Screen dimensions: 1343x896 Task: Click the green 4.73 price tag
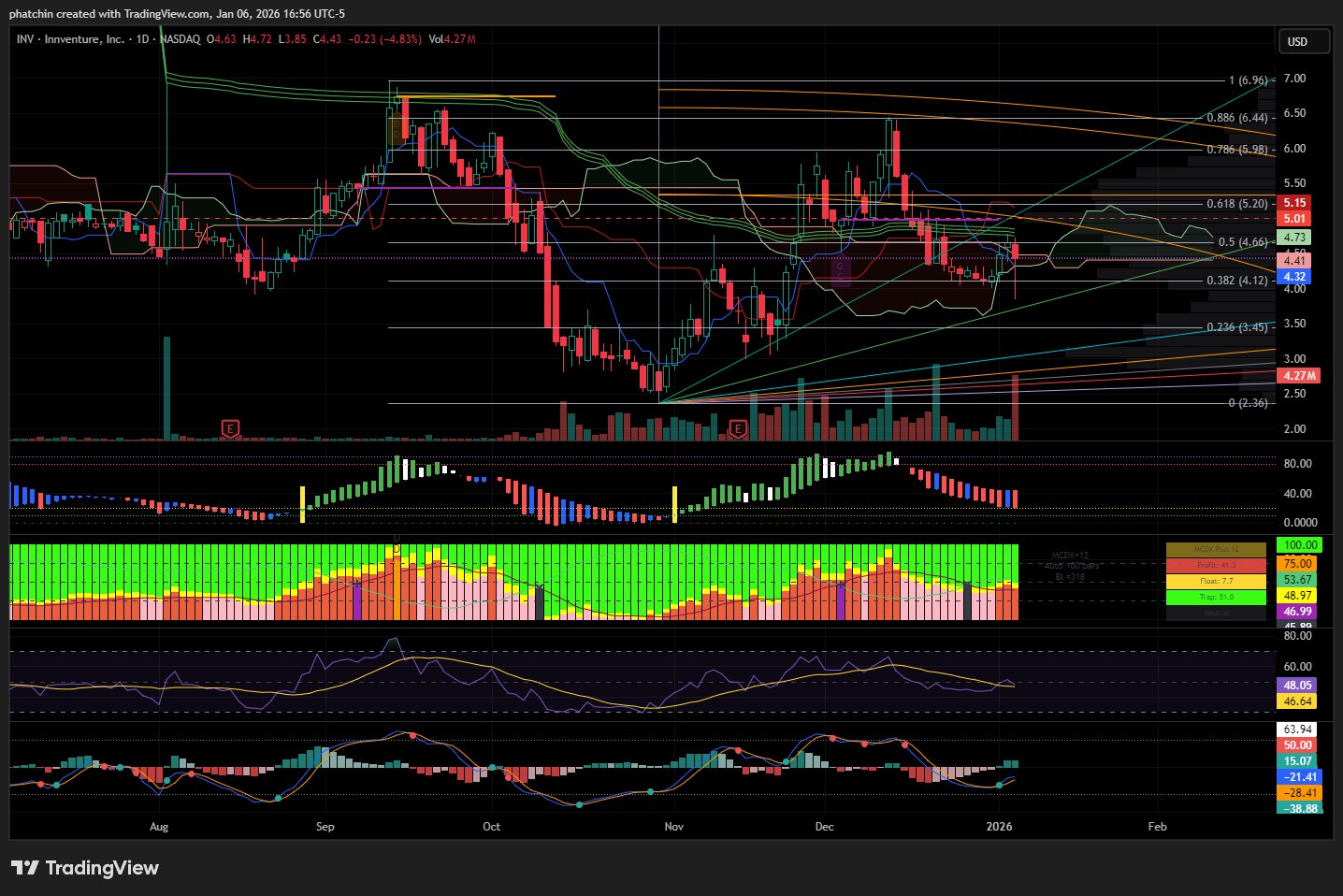[x=1294, y=238]
